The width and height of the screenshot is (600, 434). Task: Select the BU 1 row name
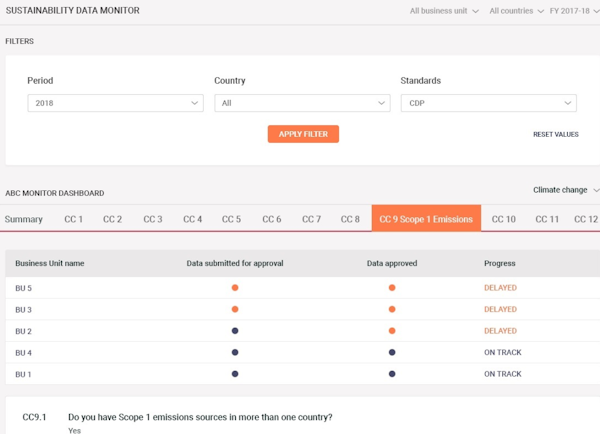[x=23, y=374]
